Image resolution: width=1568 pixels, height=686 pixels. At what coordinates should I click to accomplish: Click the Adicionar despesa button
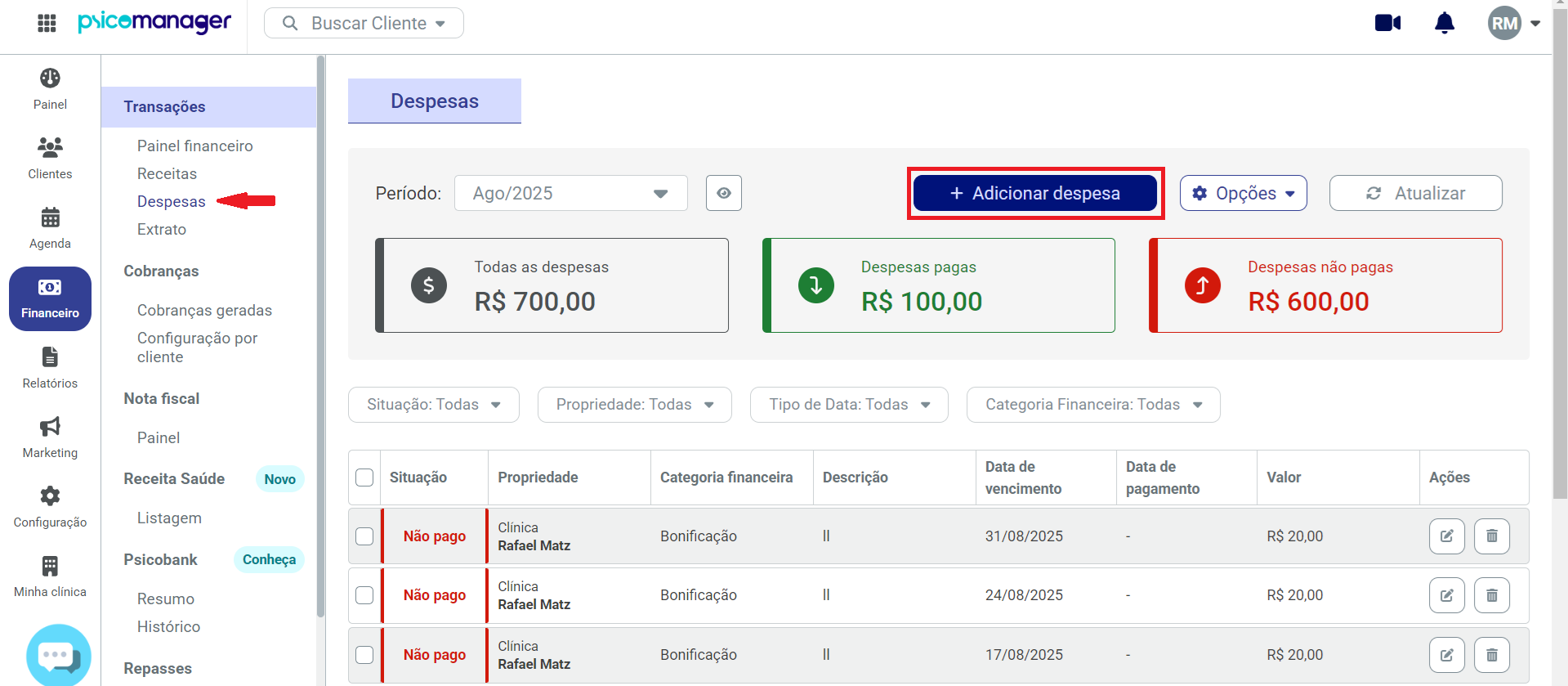[x=1035, y=193]
